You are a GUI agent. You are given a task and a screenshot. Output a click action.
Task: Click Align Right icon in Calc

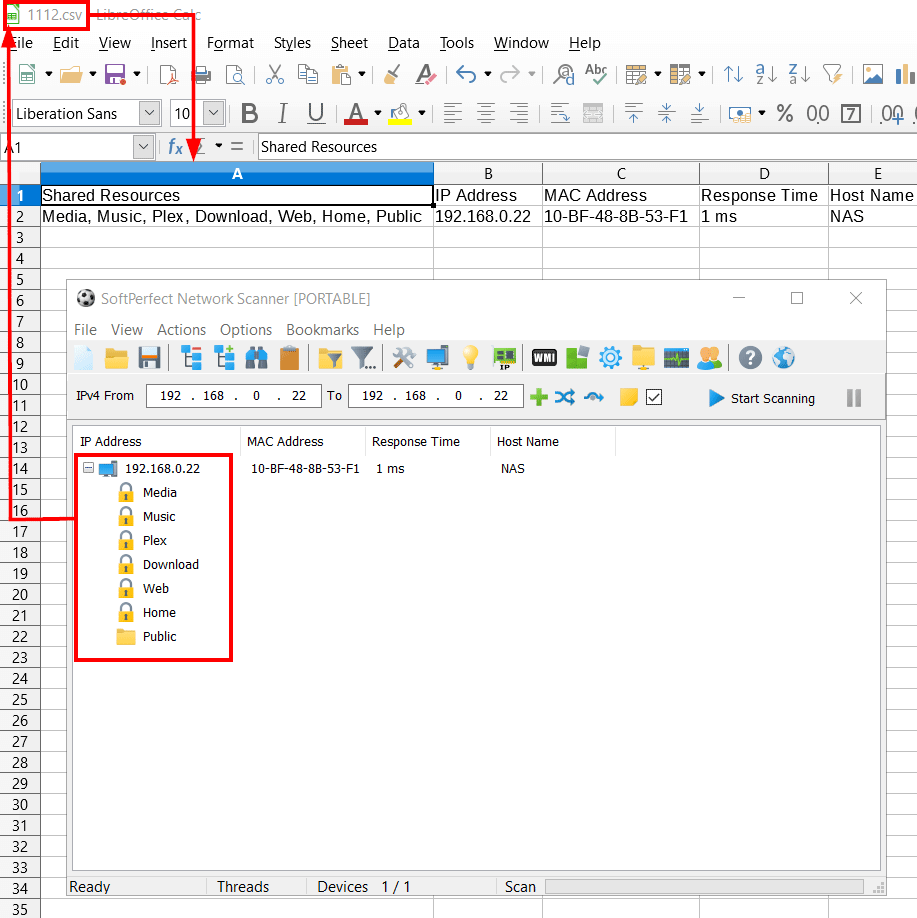pos(519,113)
